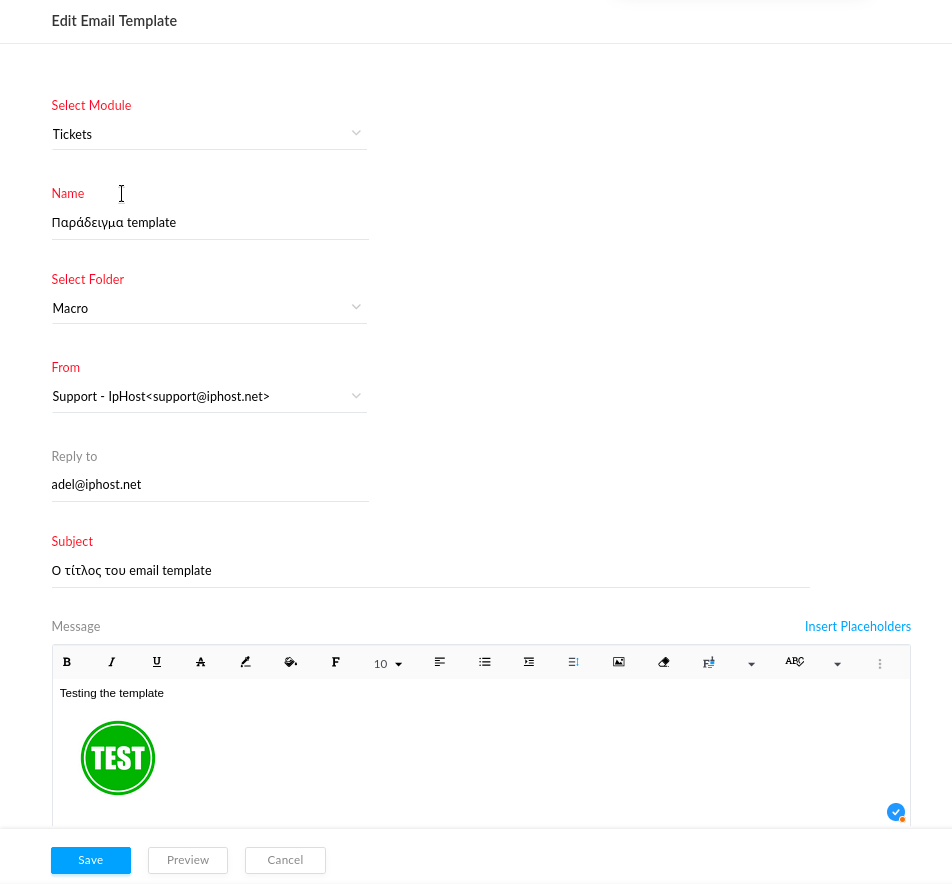The width and height of the screenshot is (952, 884).
Task: Insert an image into the message
Action: (x=619, y=662)
